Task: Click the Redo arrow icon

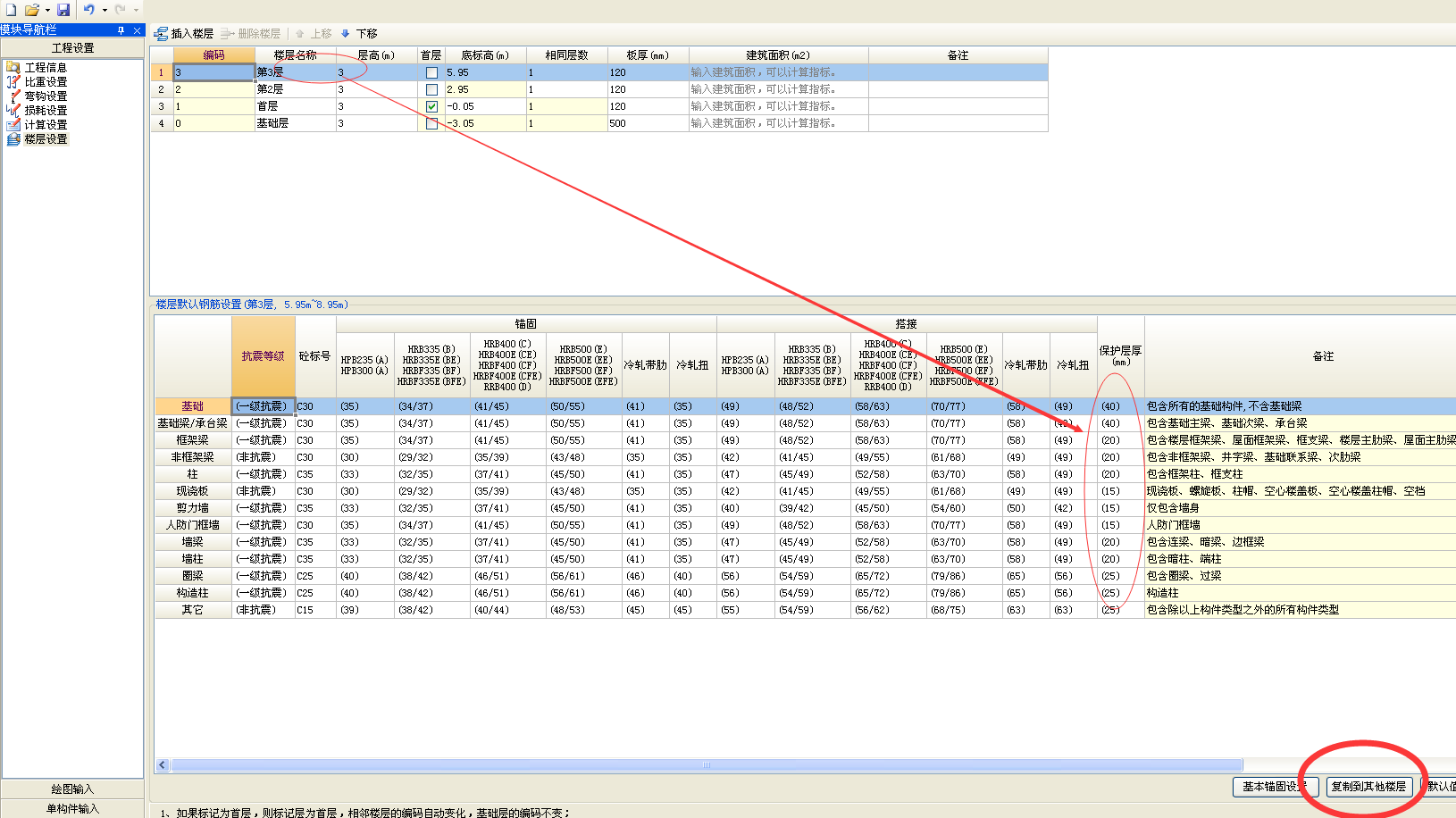Action: [120, 9]
